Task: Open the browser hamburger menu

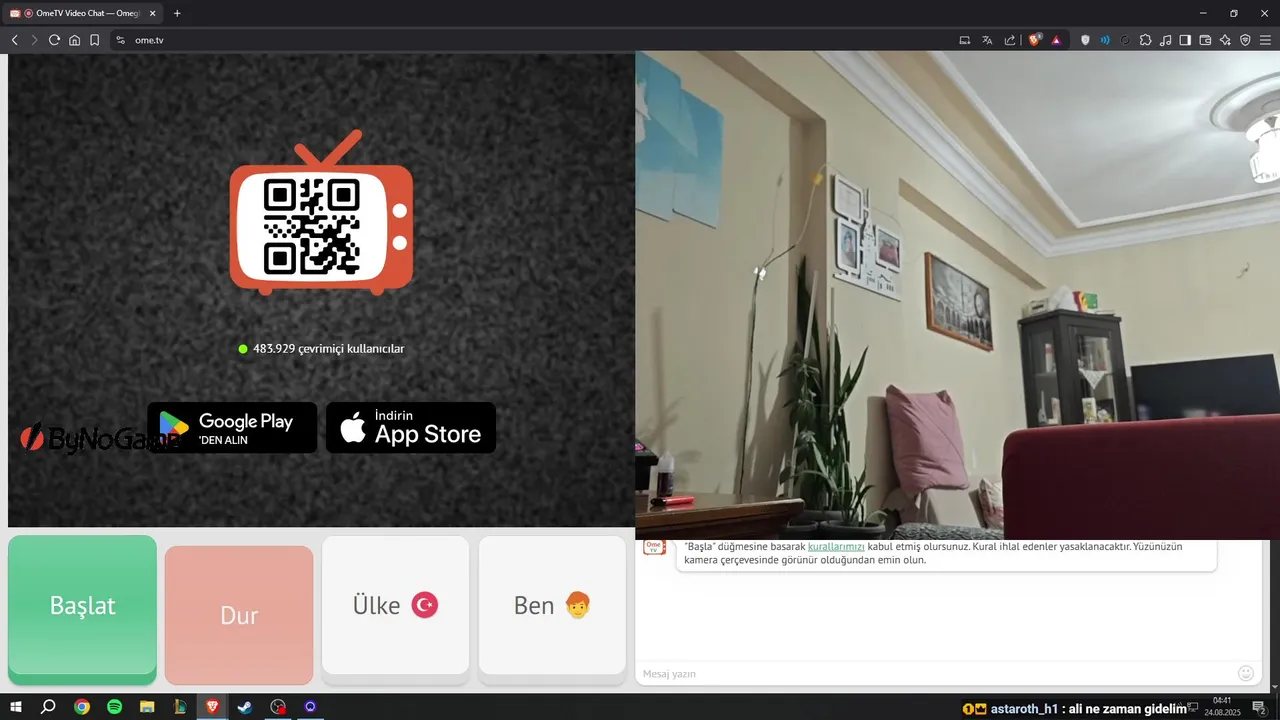Action: point(1265,40)
